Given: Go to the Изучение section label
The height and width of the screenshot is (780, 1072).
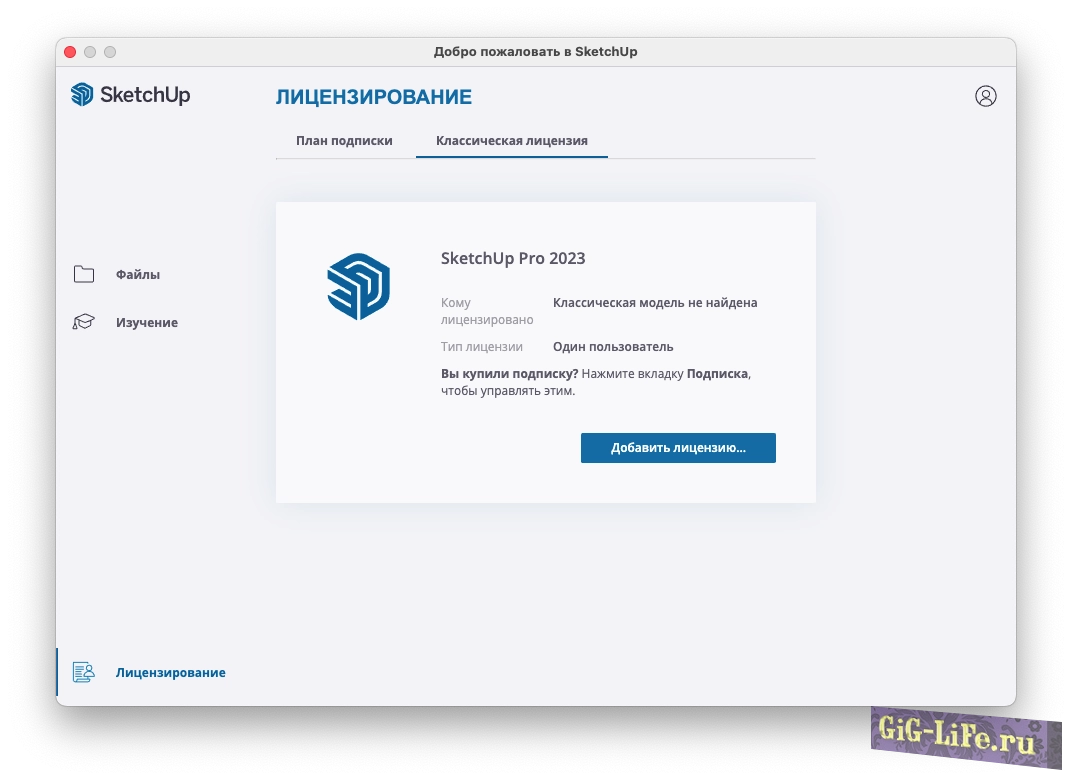Looking at the screenshot, I should [x=147, y=323].
